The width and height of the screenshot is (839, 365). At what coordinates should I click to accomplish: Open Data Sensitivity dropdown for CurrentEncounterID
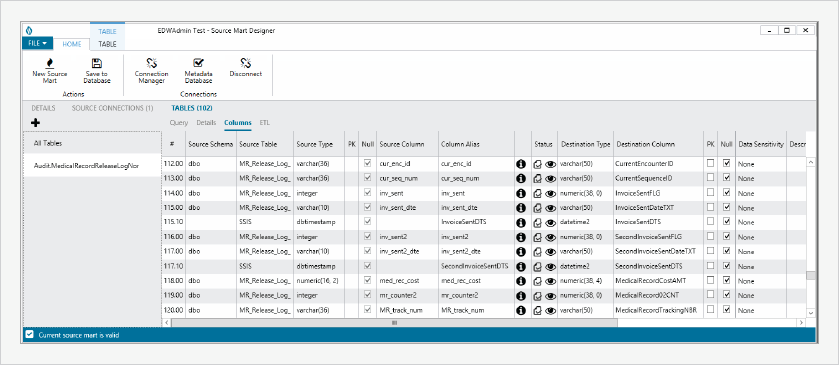(760, 164)
